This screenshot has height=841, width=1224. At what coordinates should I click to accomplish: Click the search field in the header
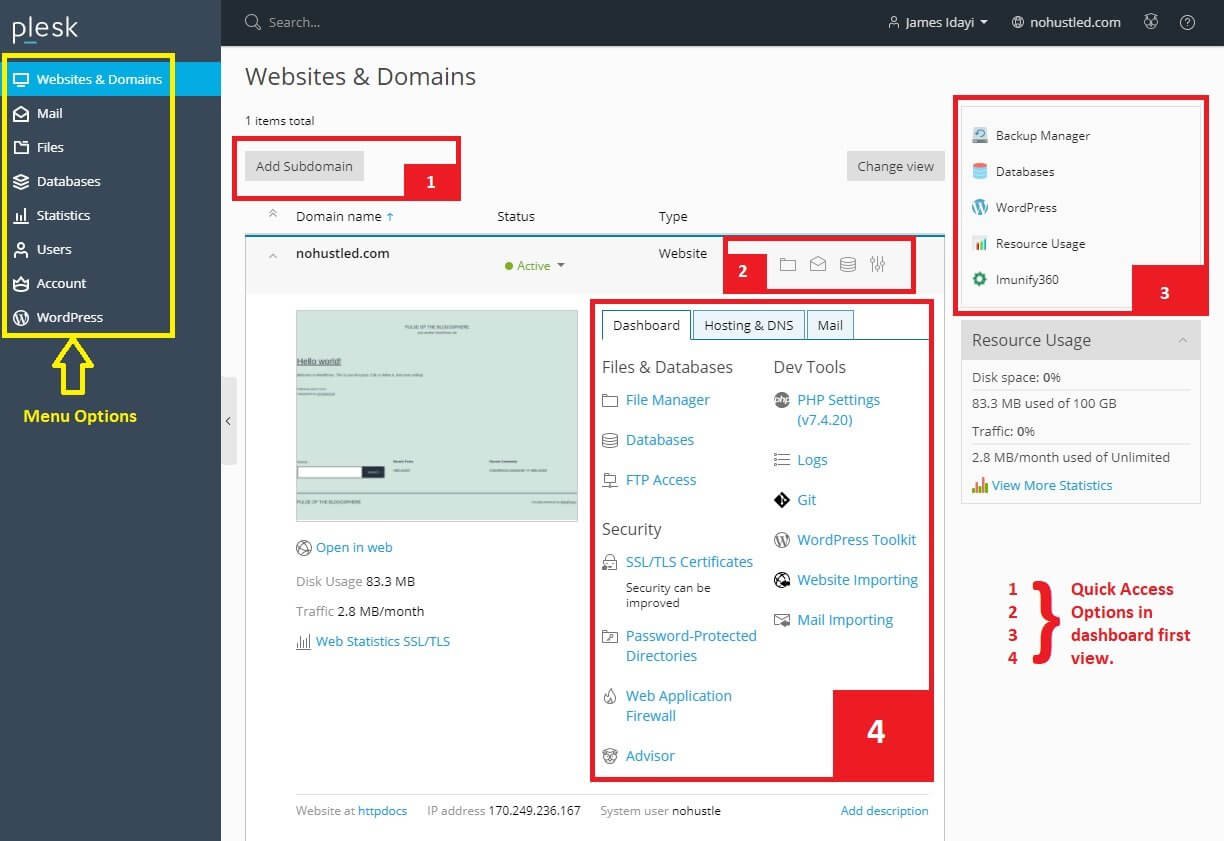coord(295,22)
